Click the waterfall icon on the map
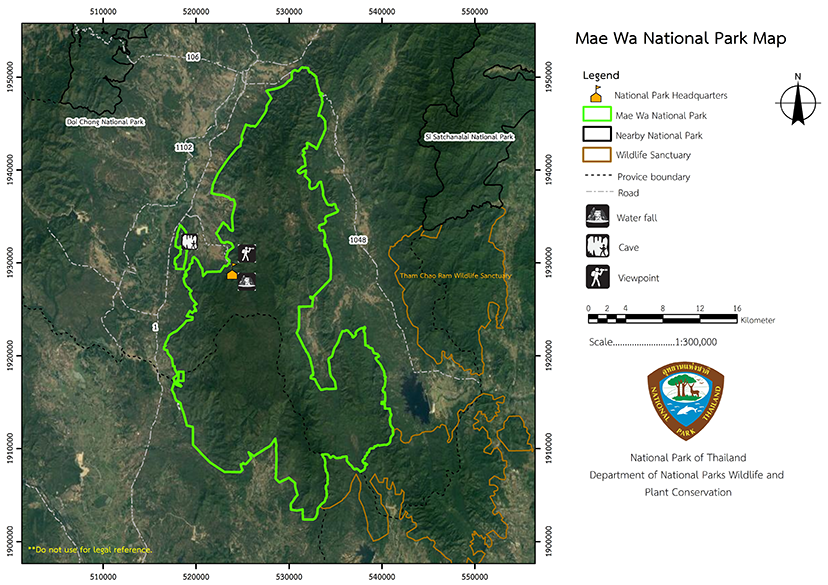The height and width of the screenshot is (585, 828). [x=246, y=282]
